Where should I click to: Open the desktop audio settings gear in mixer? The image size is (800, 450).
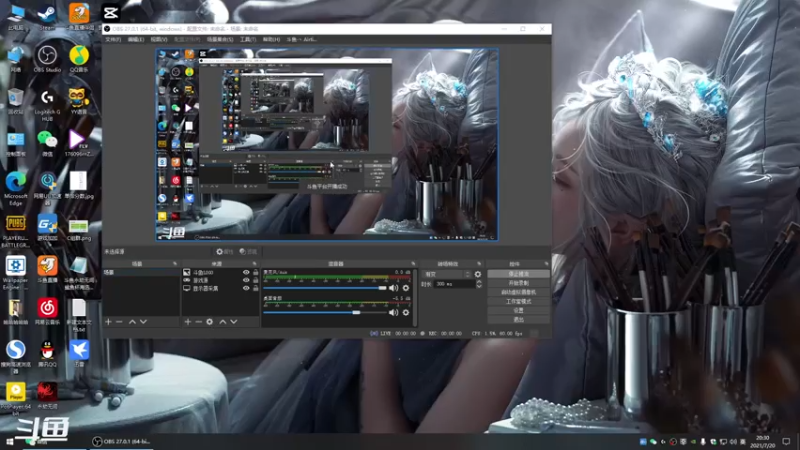click(x=406, y=312)
